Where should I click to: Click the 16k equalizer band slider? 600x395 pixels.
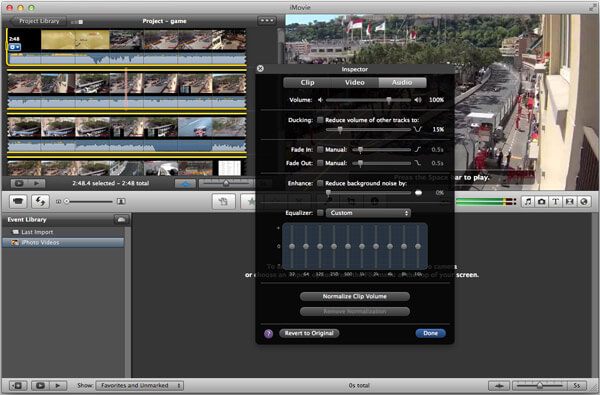[418, 247]
